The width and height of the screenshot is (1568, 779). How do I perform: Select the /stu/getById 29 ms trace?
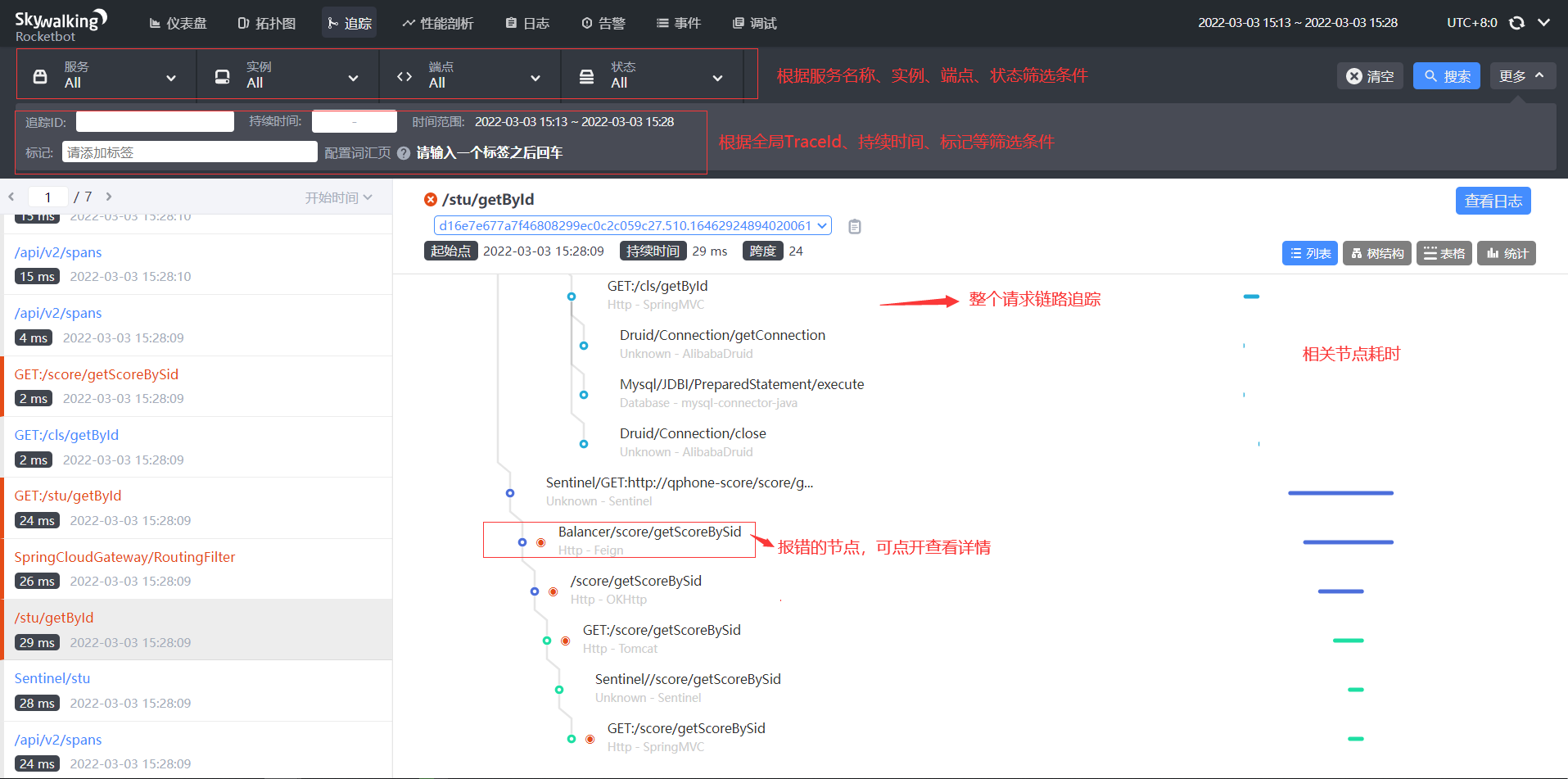click(x=198, y=630)
